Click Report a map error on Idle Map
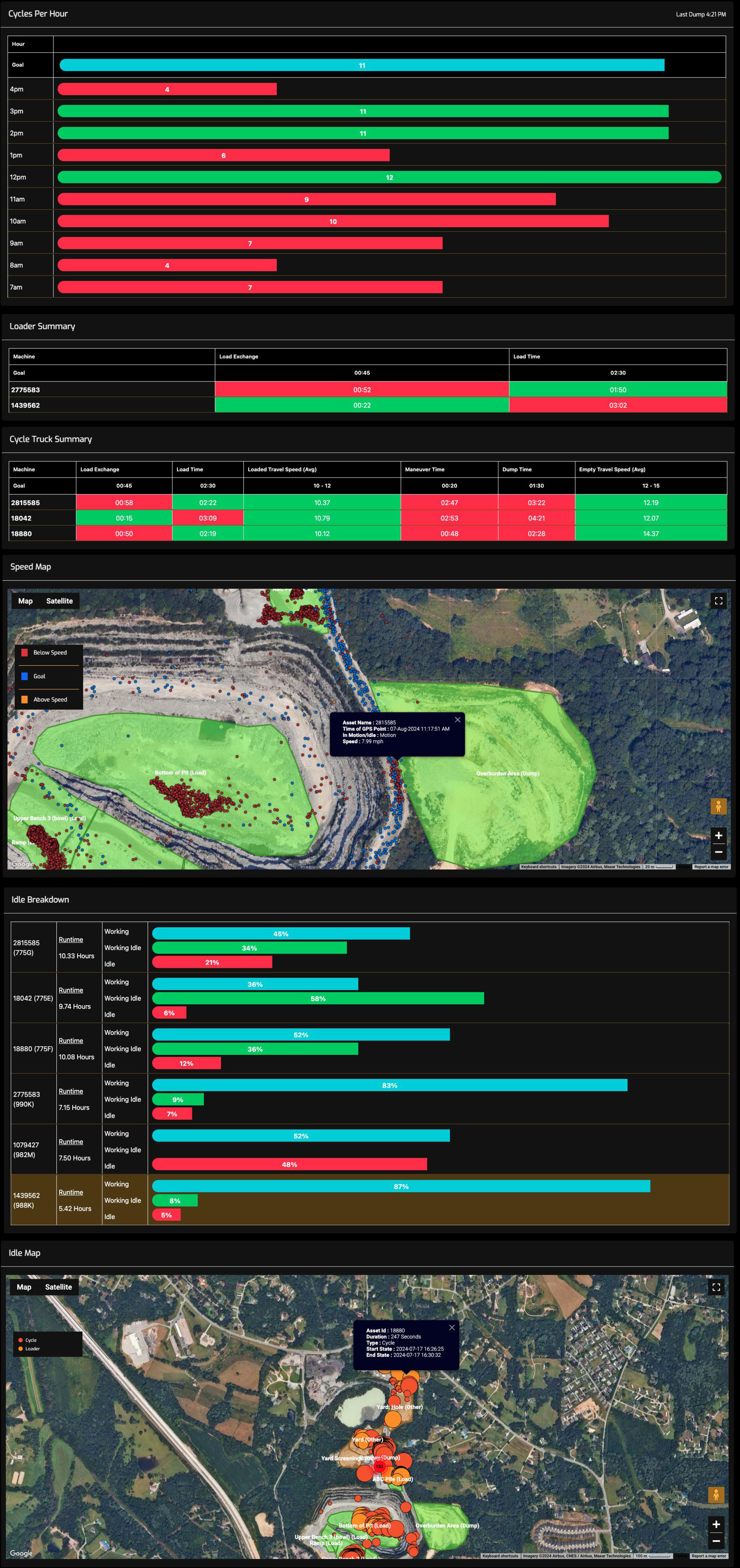Image resolution: width=740 pixels, height=1568 pixels. [709, 1556]
